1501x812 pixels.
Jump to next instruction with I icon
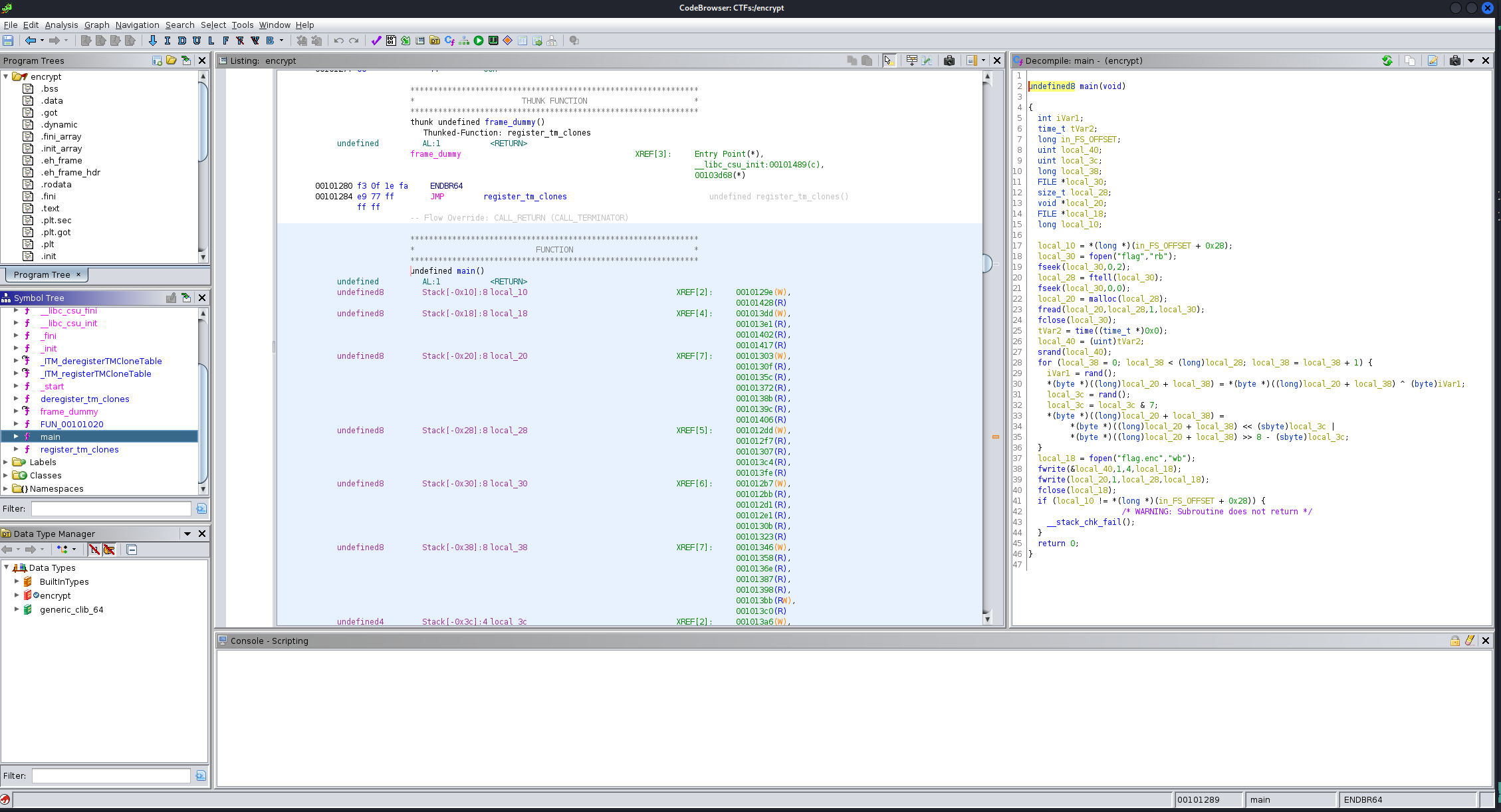click(168, 41)
